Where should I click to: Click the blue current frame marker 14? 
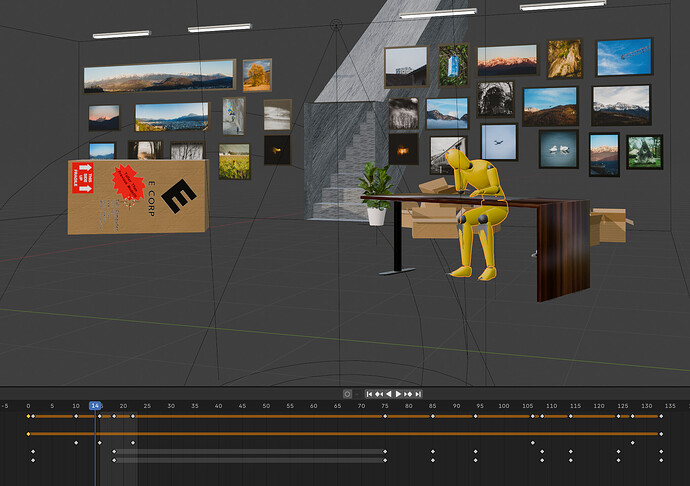coord(95,405)
